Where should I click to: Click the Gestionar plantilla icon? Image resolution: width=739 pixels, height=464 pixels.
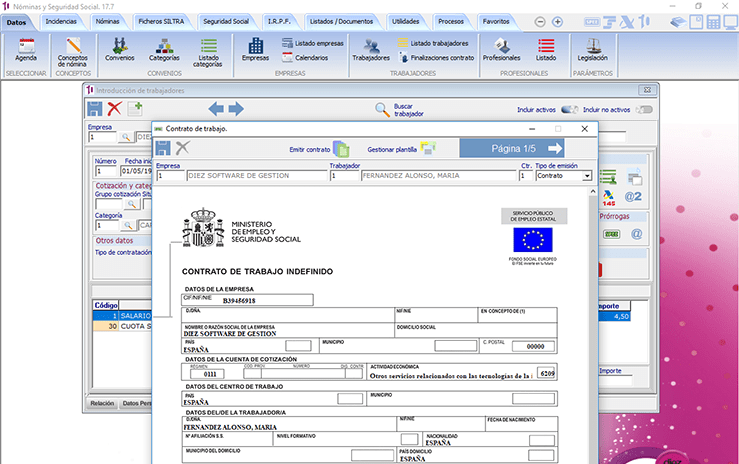(x=428, y=148)
